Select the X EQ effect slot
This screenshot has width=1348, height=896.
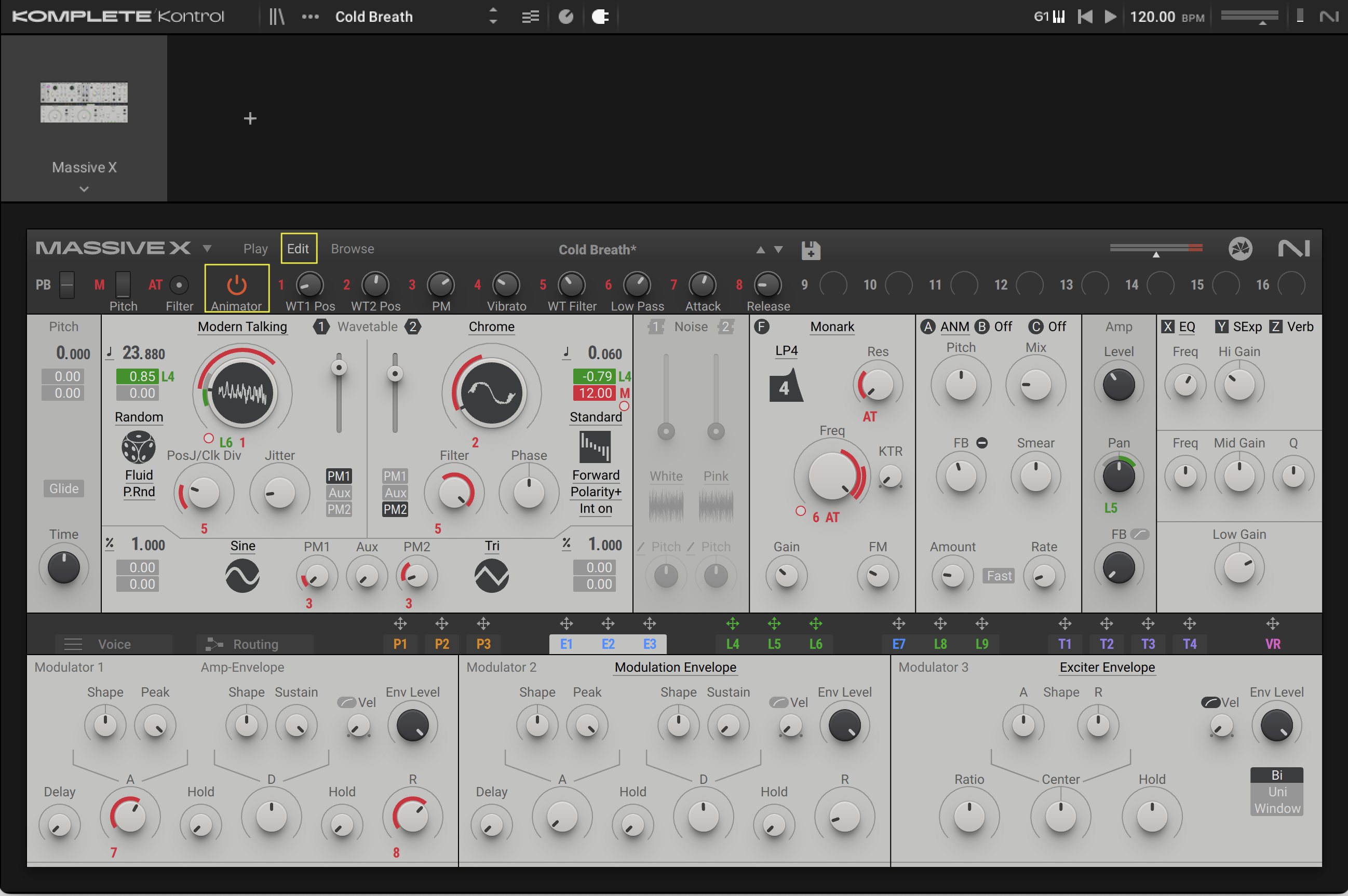pyautogui.click(x=1178, y=327)
